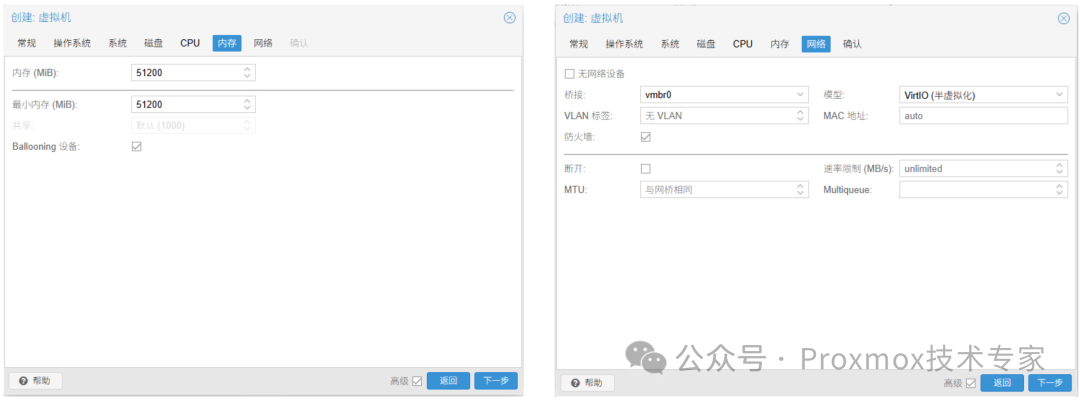This screenshot has width=1080, height=402.
Task: Click 下一步 button in left dialog
Action: [496, 381]
